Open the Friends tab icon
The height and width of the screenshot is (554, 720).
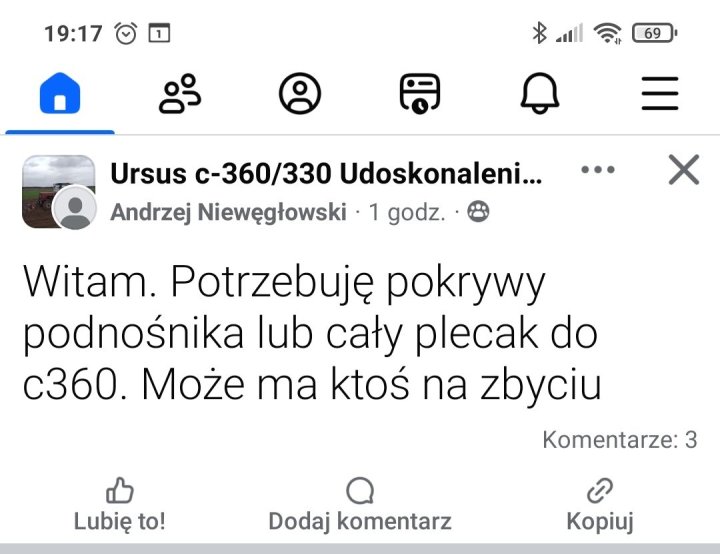coord(180,94)
